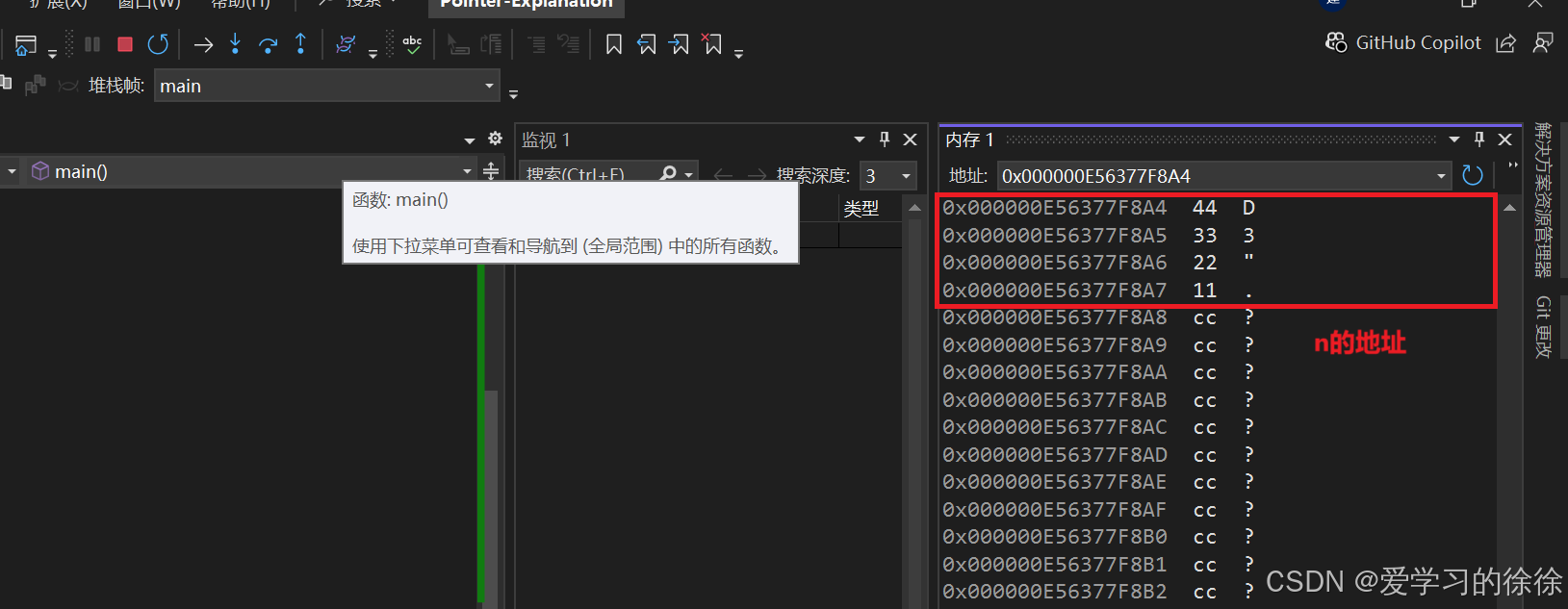Open the Watch 1 window position menu arrow
Screen dimensions: 1568x609
click(x=860, y=140)
